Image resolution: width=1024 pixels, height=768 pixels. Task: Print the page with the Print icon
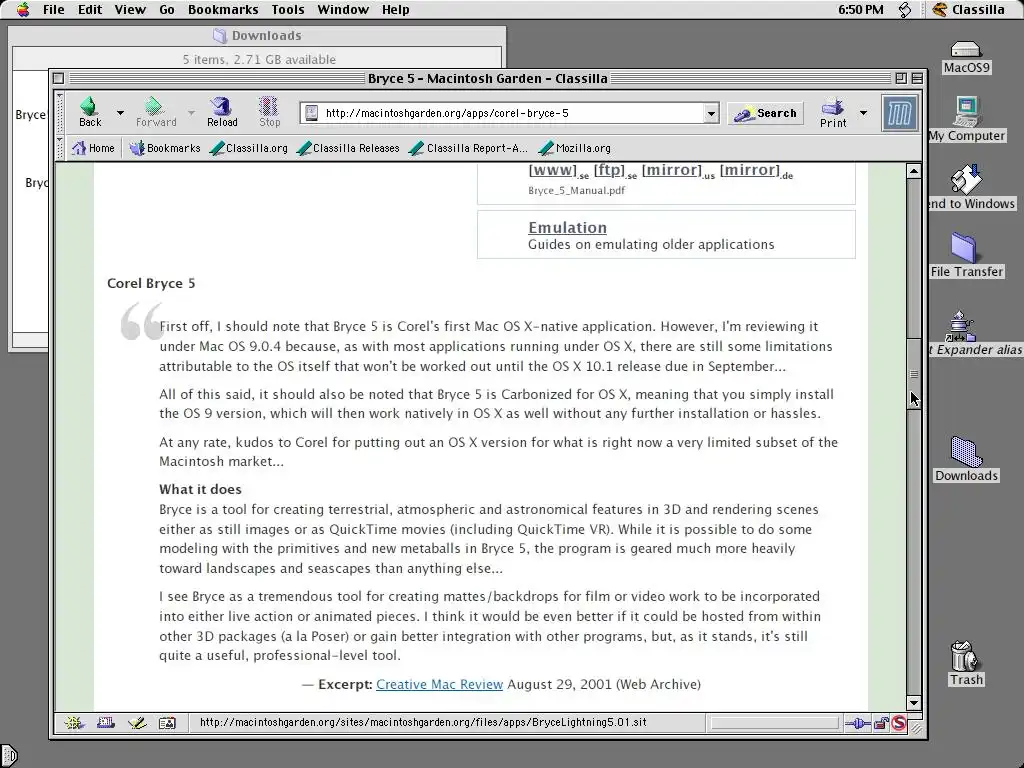(x=833, y=112)
